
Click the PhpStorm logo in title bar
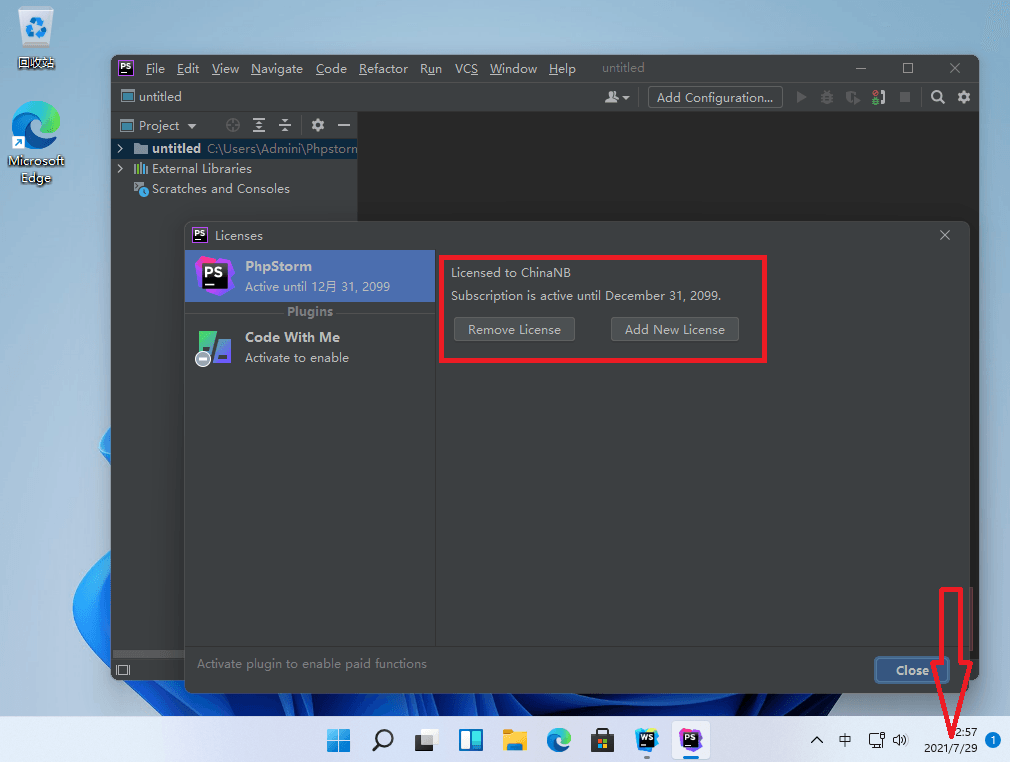126,68
